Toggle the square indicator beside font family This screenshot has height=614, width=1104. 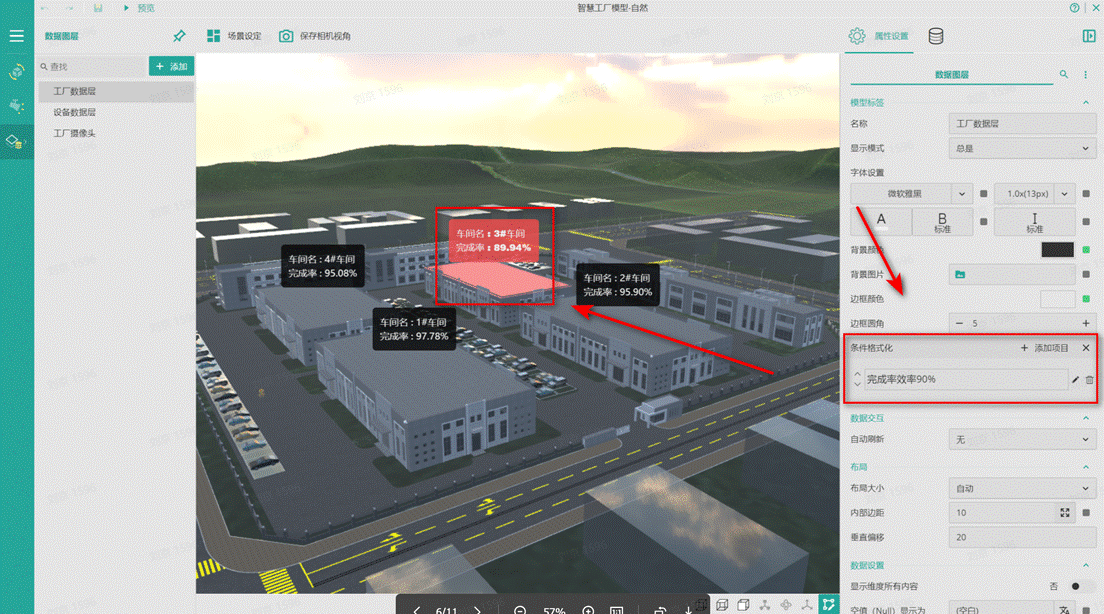(984, 194)
